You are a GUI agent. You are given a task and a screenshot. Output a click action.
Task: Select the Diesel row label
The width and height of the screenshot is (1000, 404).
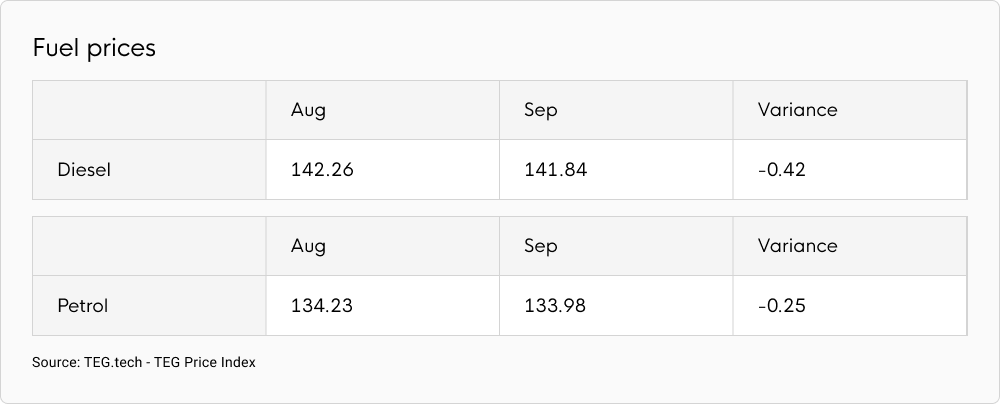click(84, 170)
